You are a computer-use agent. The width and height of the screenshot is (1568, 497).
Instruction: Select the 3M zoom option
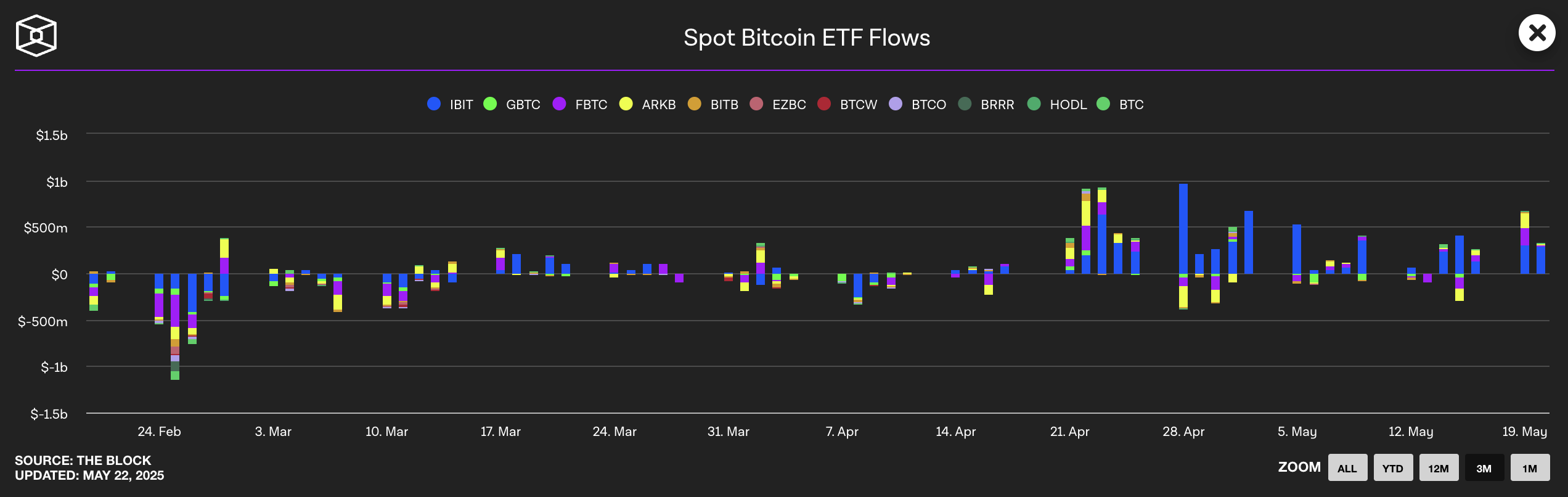click(1484, 468)
